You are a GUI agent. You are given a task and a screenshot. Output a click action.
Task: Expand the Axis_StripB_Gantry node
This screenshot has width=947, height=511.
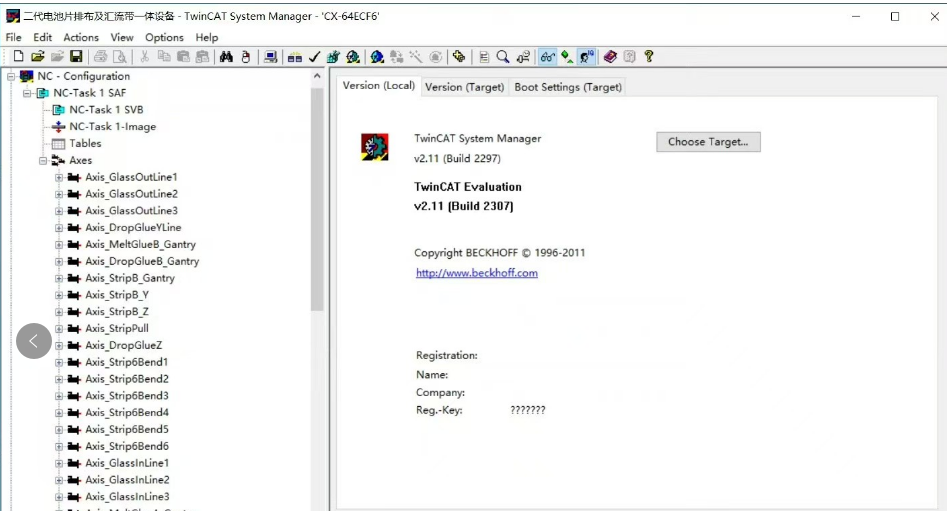(59, 278)
